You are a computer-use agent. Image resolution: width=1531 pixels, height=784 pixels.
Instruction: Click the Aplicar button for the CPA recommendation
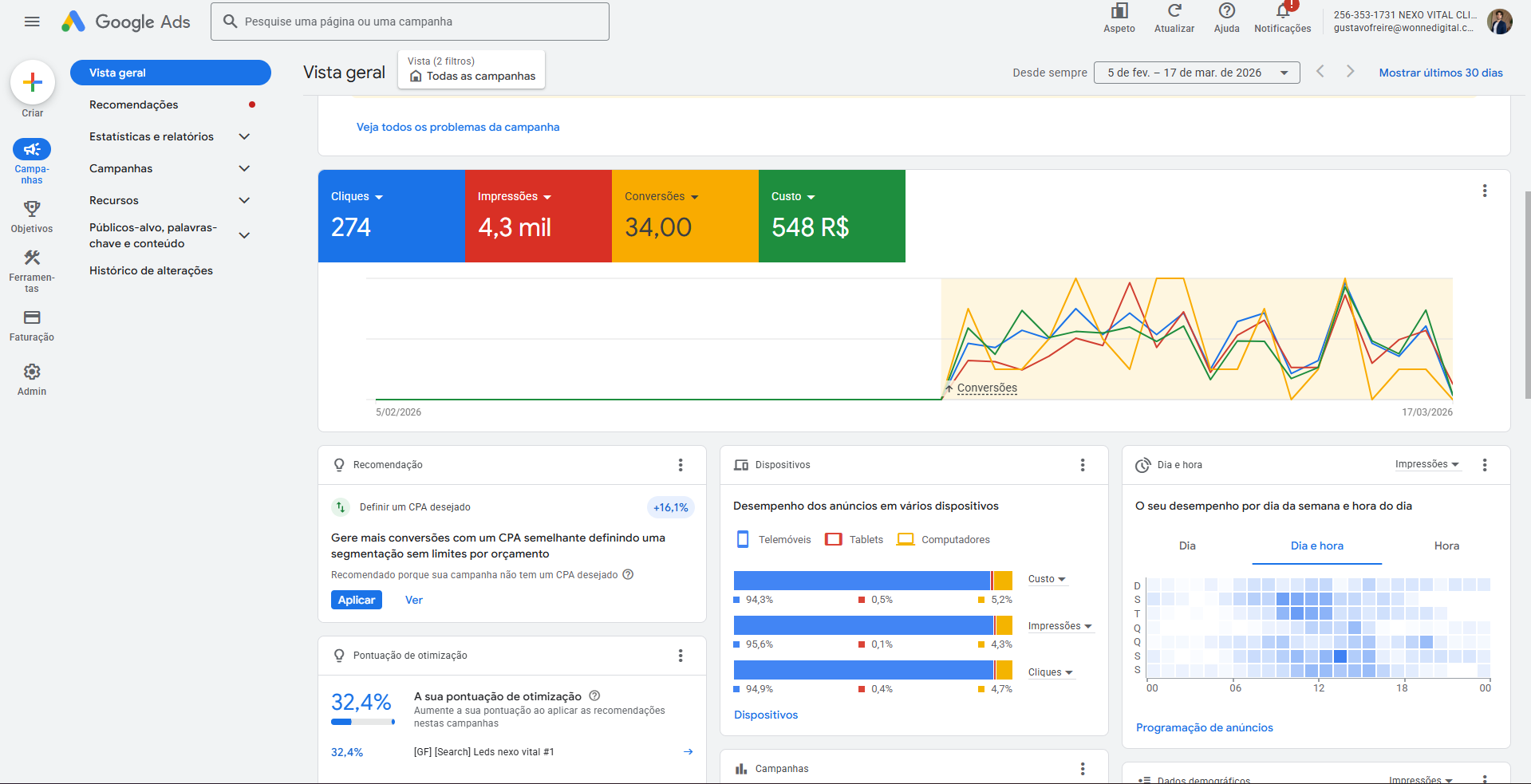356,600
